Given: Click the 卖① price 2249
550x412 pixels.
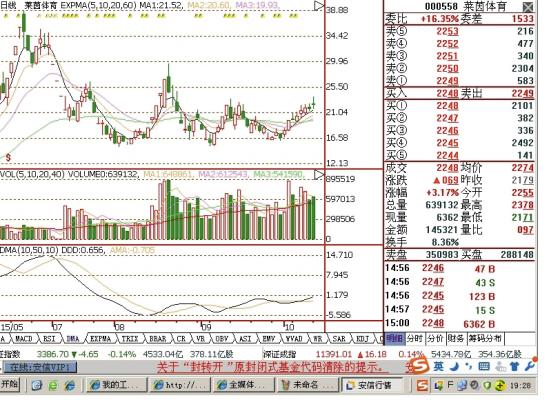Looking at the screenshot, I should (448, 81).
